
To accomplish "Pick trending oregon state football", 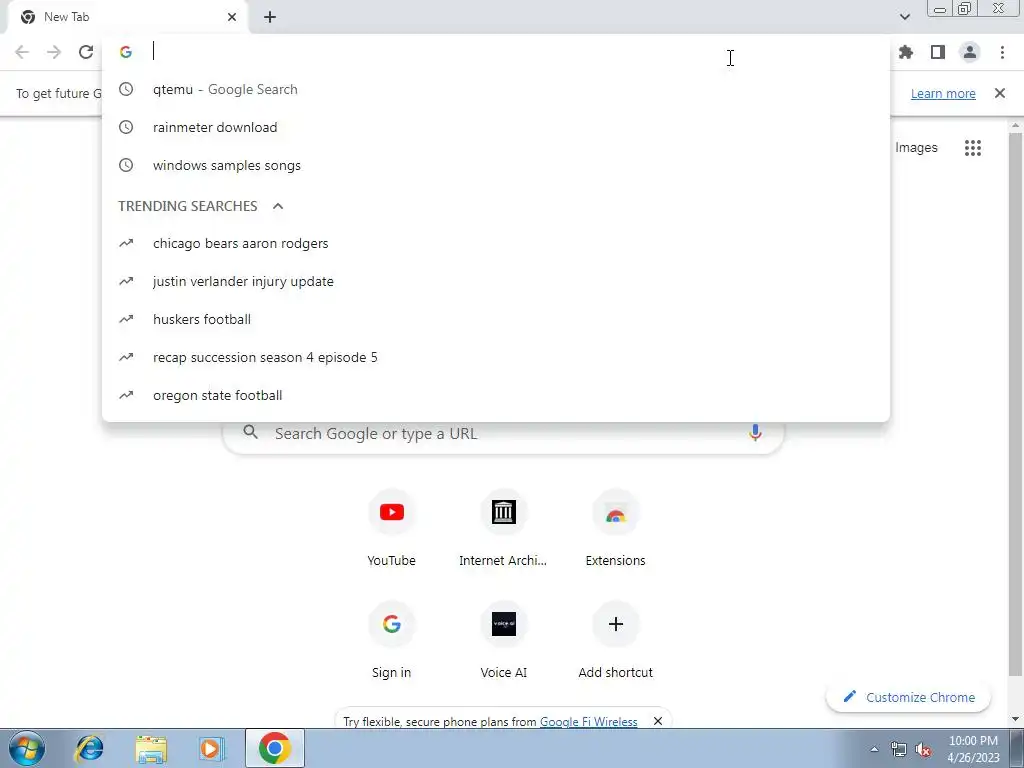I will pos(496,395).
